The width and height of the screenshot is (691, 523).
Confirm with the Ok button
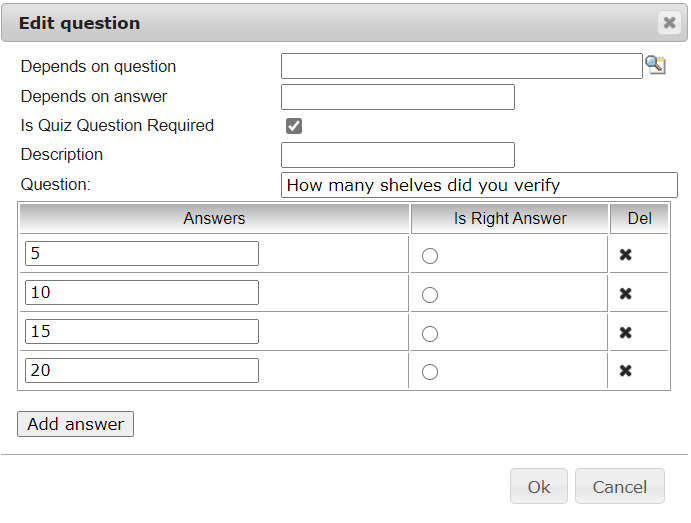pyautogui.click(x=539, y=487)
